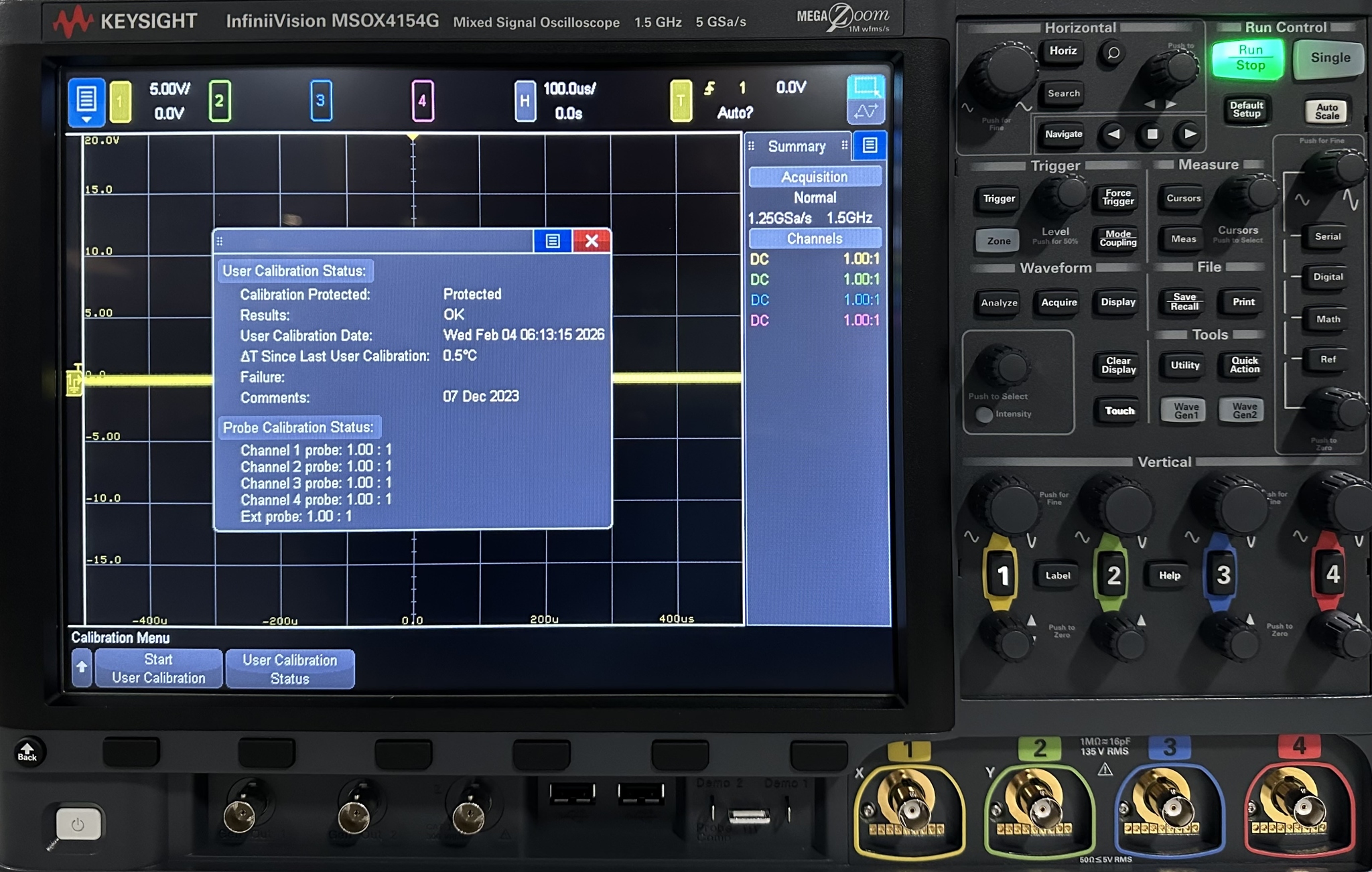Click the Digital channels button

[x=1327, y=277]
